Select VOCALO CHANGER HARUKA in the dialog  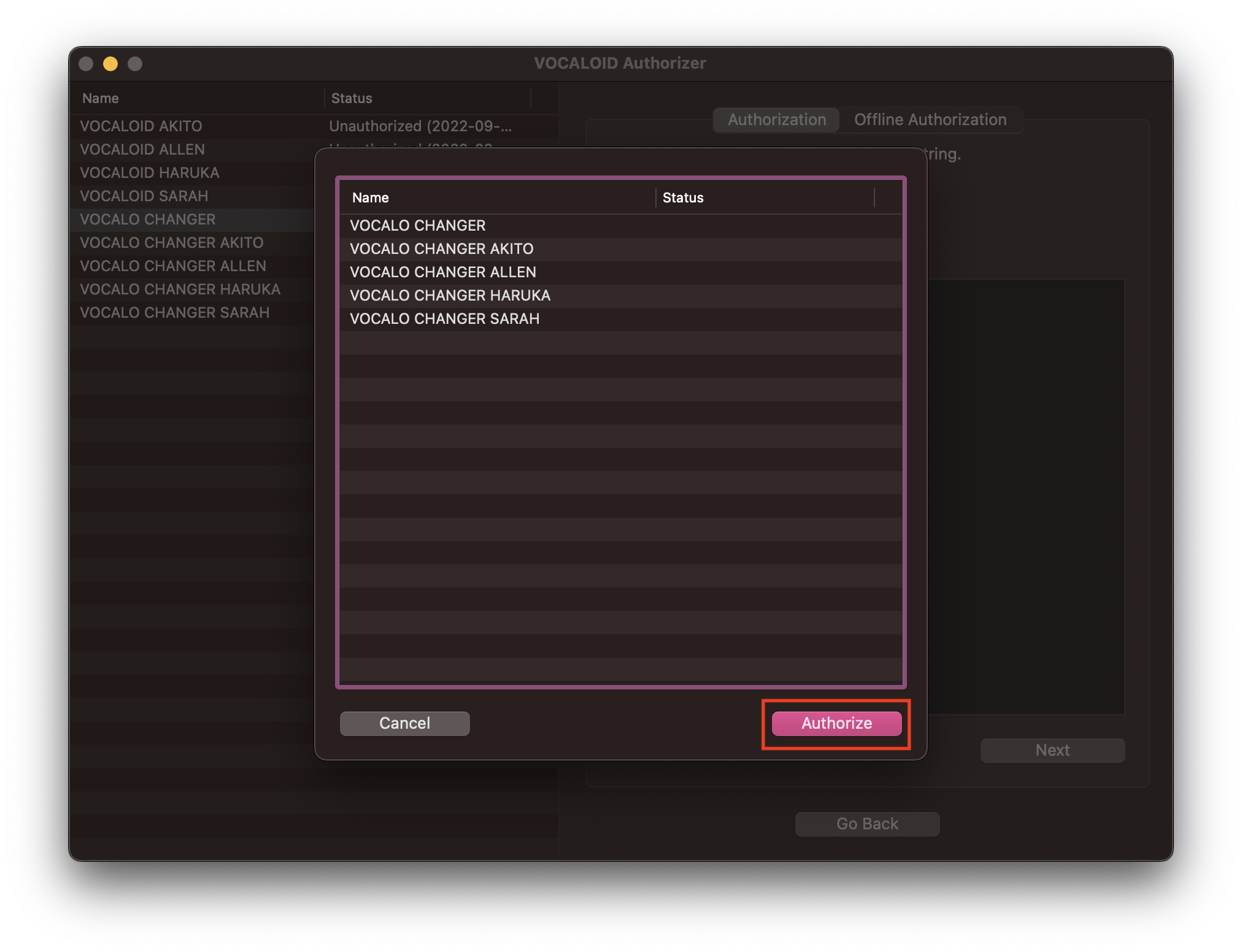[x=449, y=295]
